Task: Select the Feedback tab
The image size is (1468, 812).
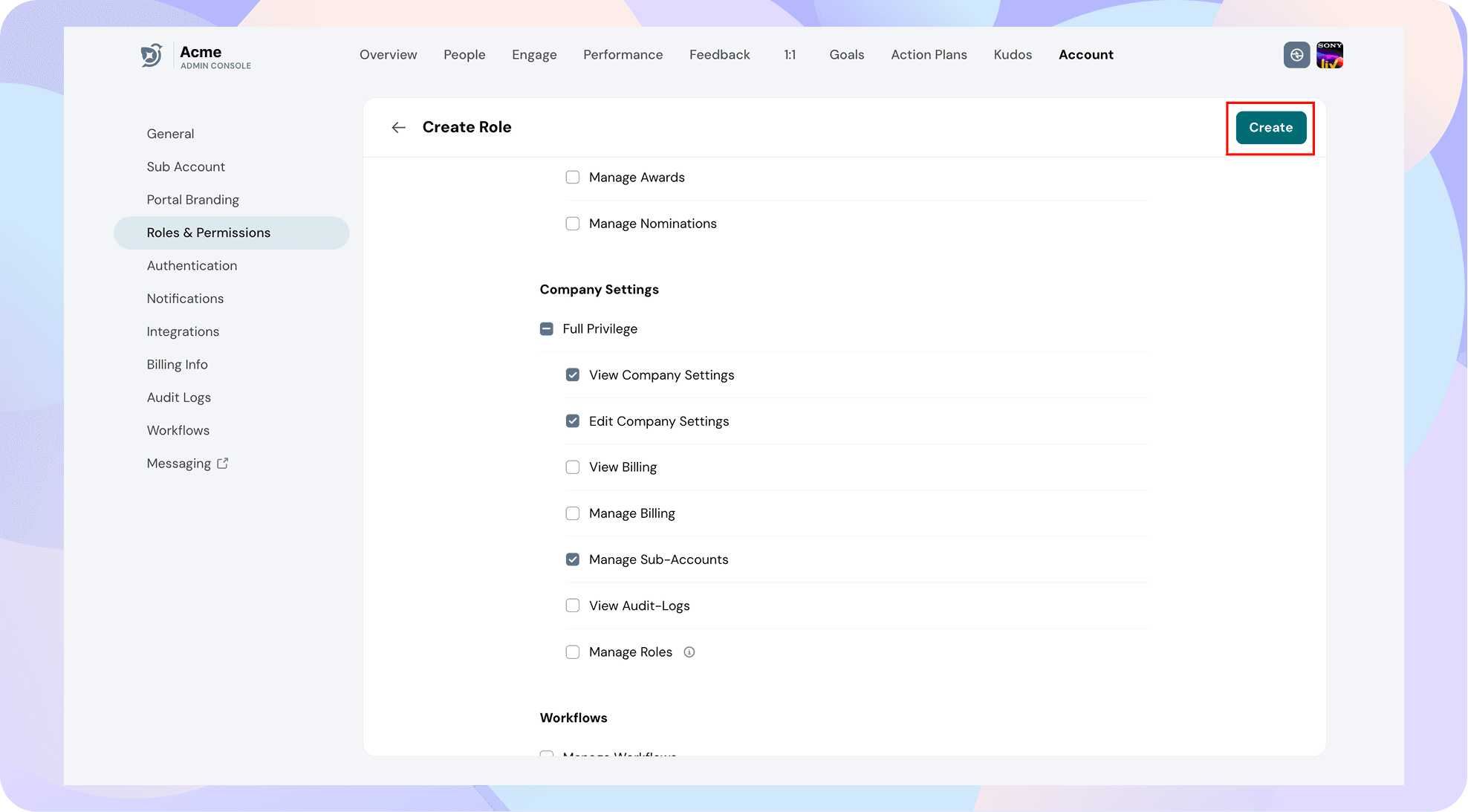Action: (x=720, y=55)
